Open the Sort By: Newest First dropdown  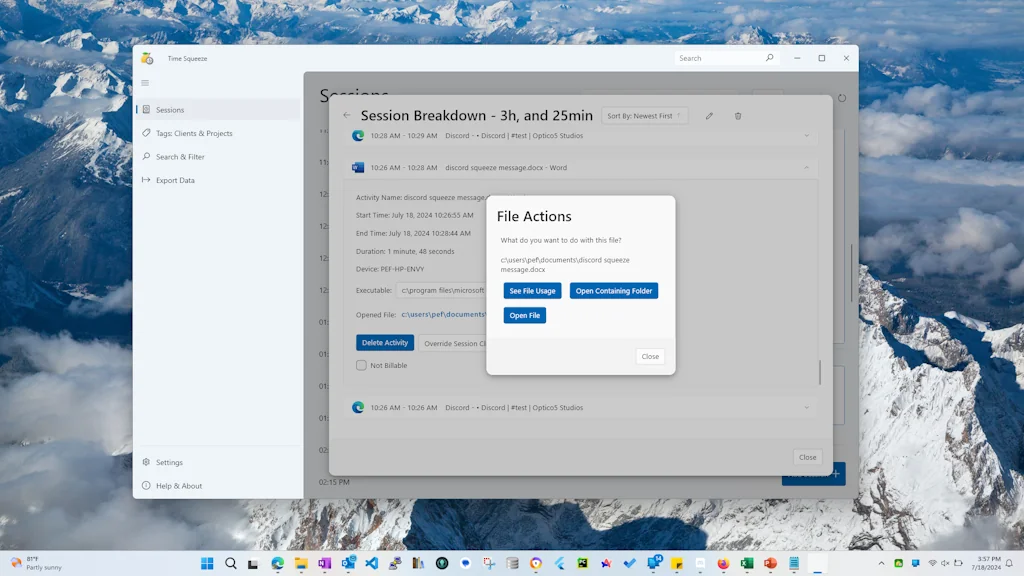645,116
